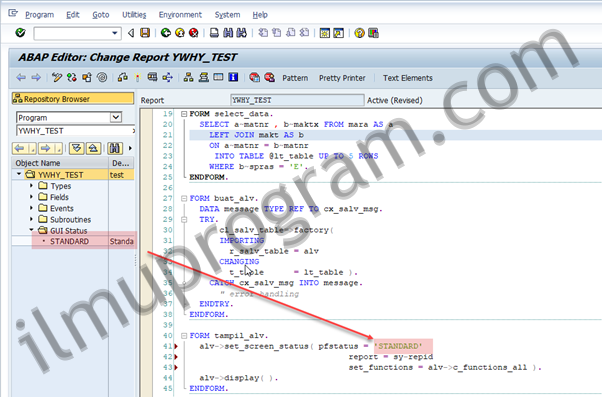Click the Save disk icon
The width and height of the screenshot is (602, 397).
point(145,33)
